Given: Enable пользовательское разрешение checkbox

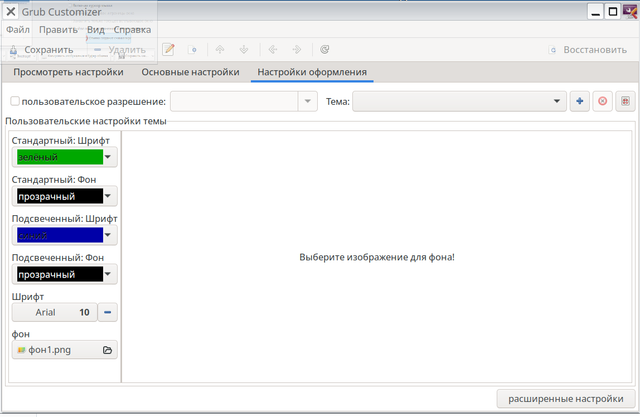Looking at the screenshot, I should pos(15,101).
